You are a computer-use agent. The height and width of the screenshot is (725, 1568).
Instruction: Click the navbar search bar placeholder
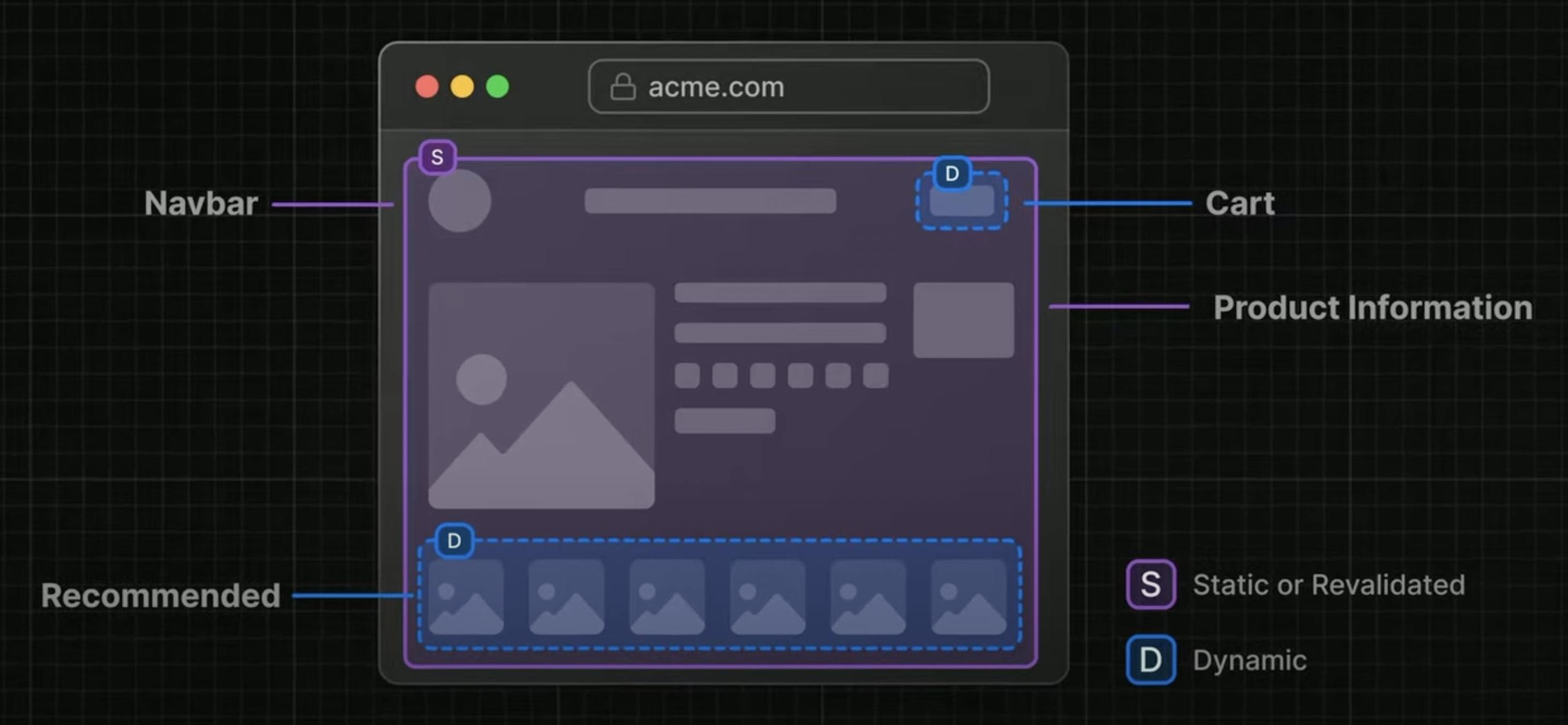[710, 201]
